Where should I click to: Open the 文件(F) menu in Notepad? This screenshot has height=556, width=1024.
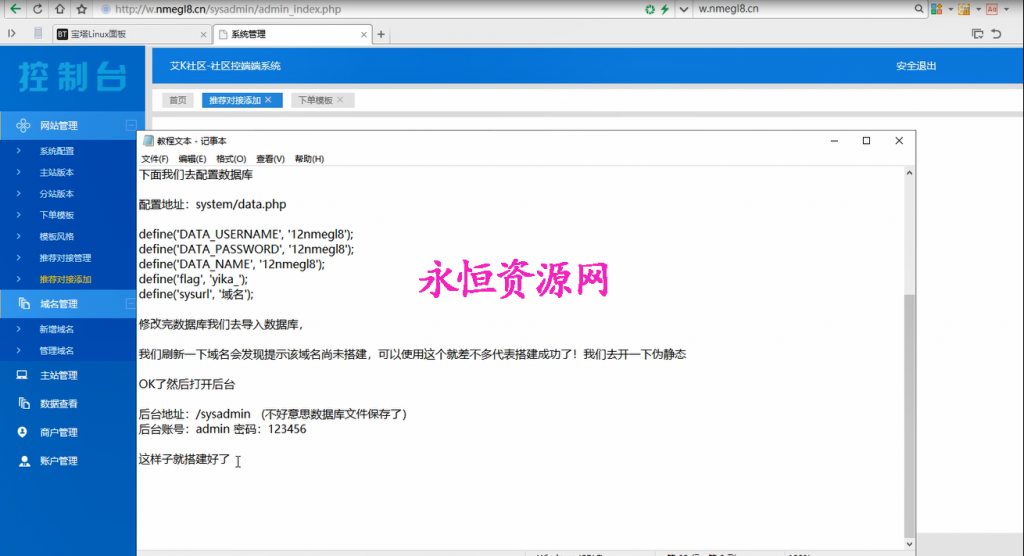coord(154,159)
